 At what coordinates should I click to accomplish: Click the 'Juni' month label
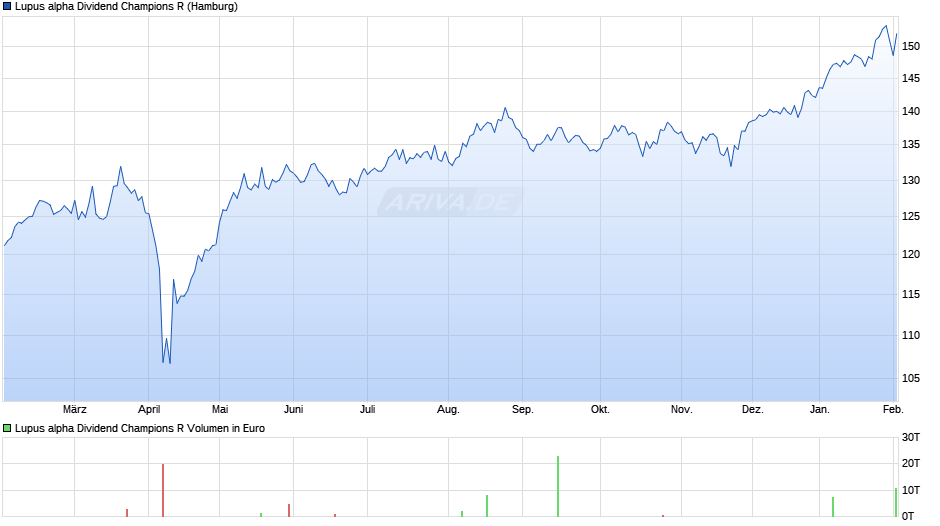point(293,409)
